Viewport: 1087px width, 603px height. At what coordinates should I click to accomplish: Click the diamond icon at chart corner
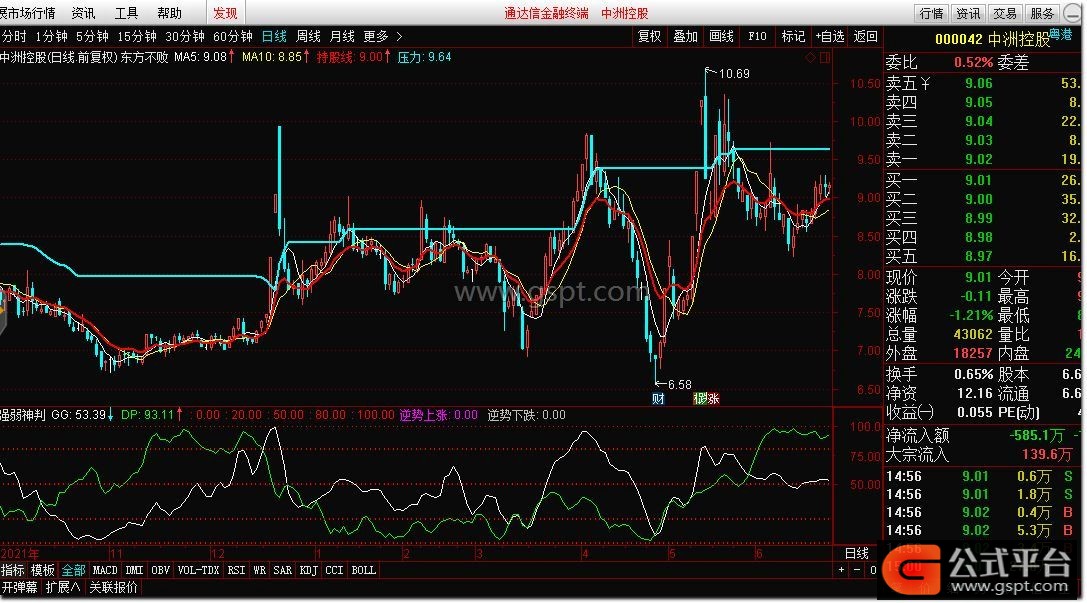click(810, 58)
